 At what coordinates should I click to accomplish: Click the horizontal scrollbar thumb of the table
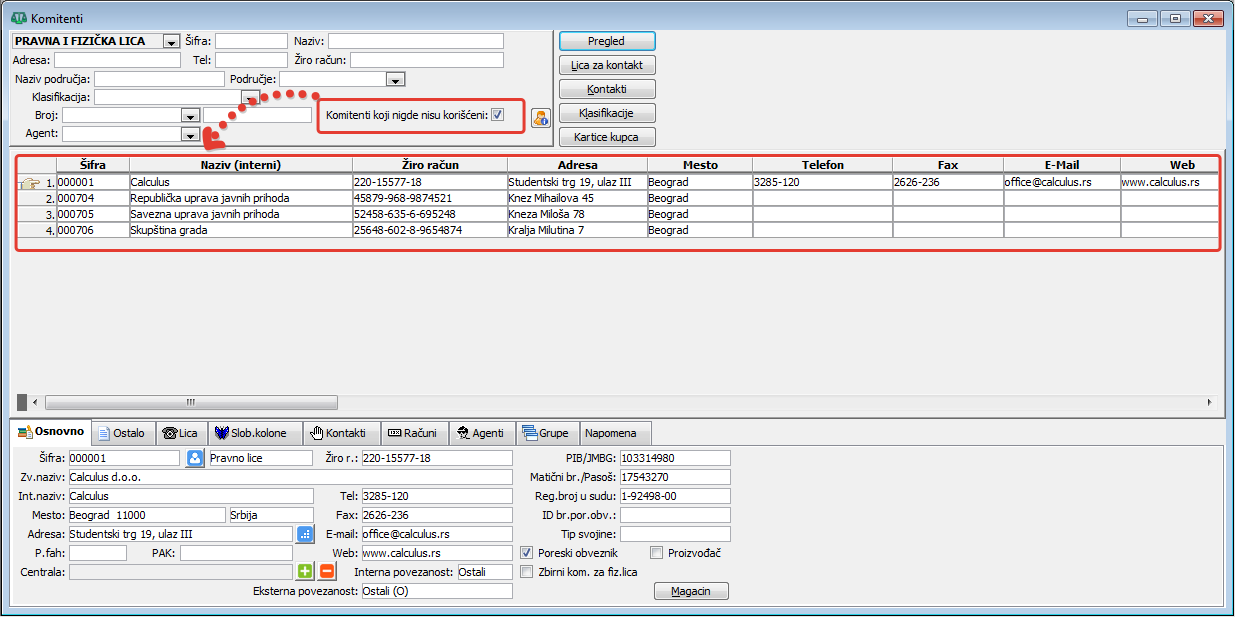191,401
